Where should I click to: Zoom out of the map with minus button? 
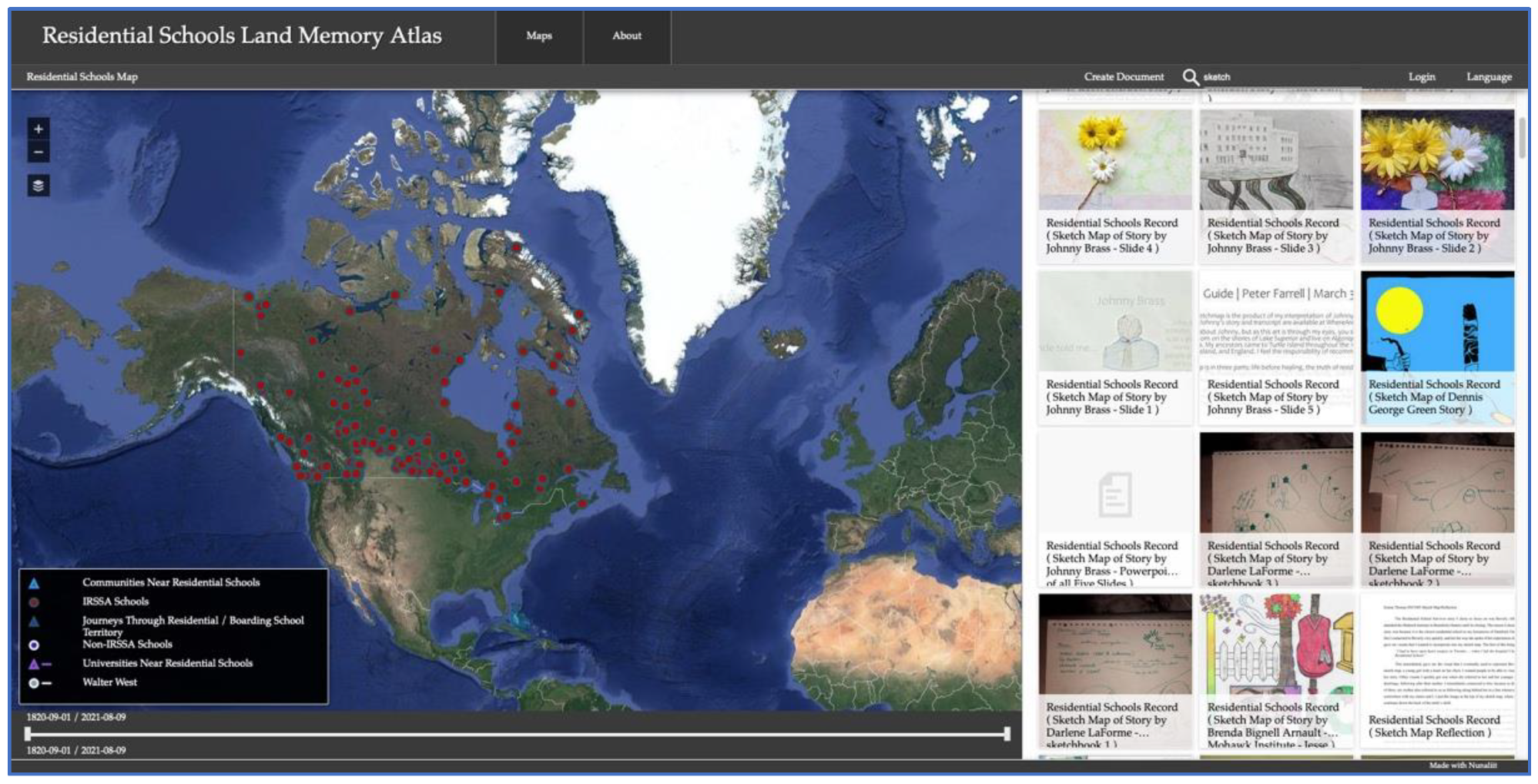tap(39, 152)
